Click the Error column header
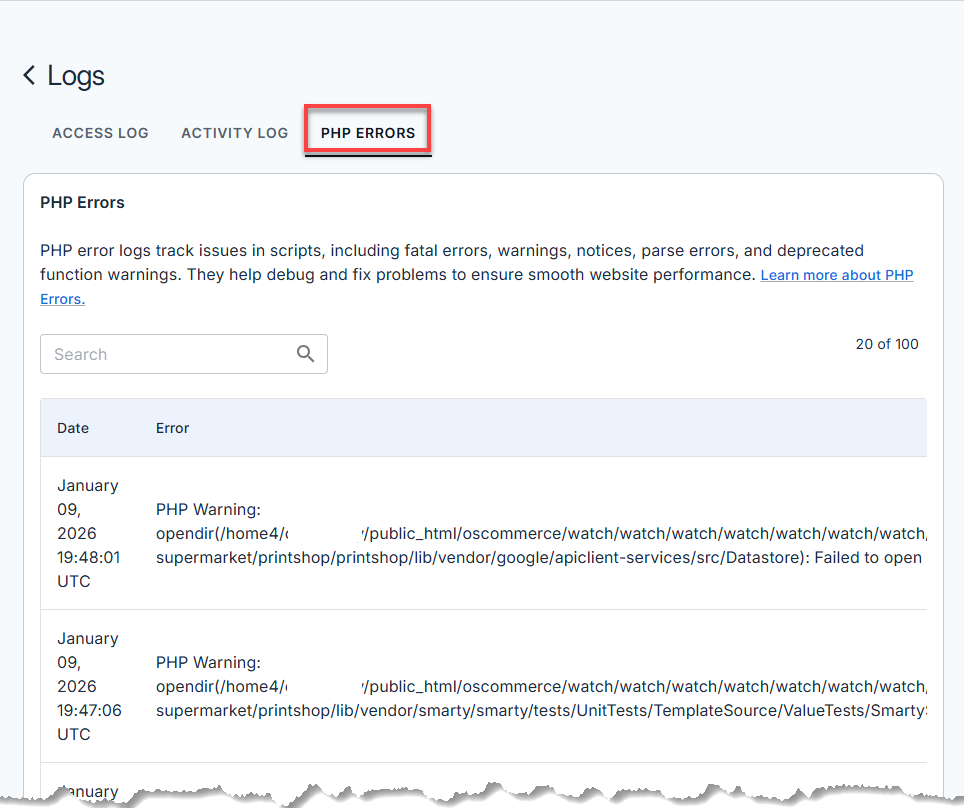The width and height of the screenshot is (964, 808). point(172,427)
